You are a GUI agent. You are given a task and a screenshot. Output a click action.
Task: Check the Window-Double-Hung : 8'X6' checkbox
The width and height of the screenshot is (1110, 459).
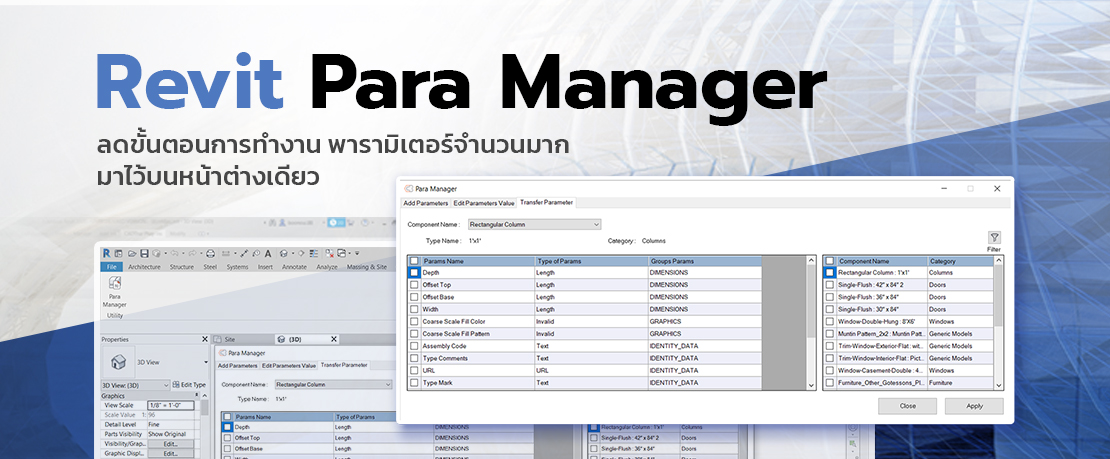pos(830,322)
